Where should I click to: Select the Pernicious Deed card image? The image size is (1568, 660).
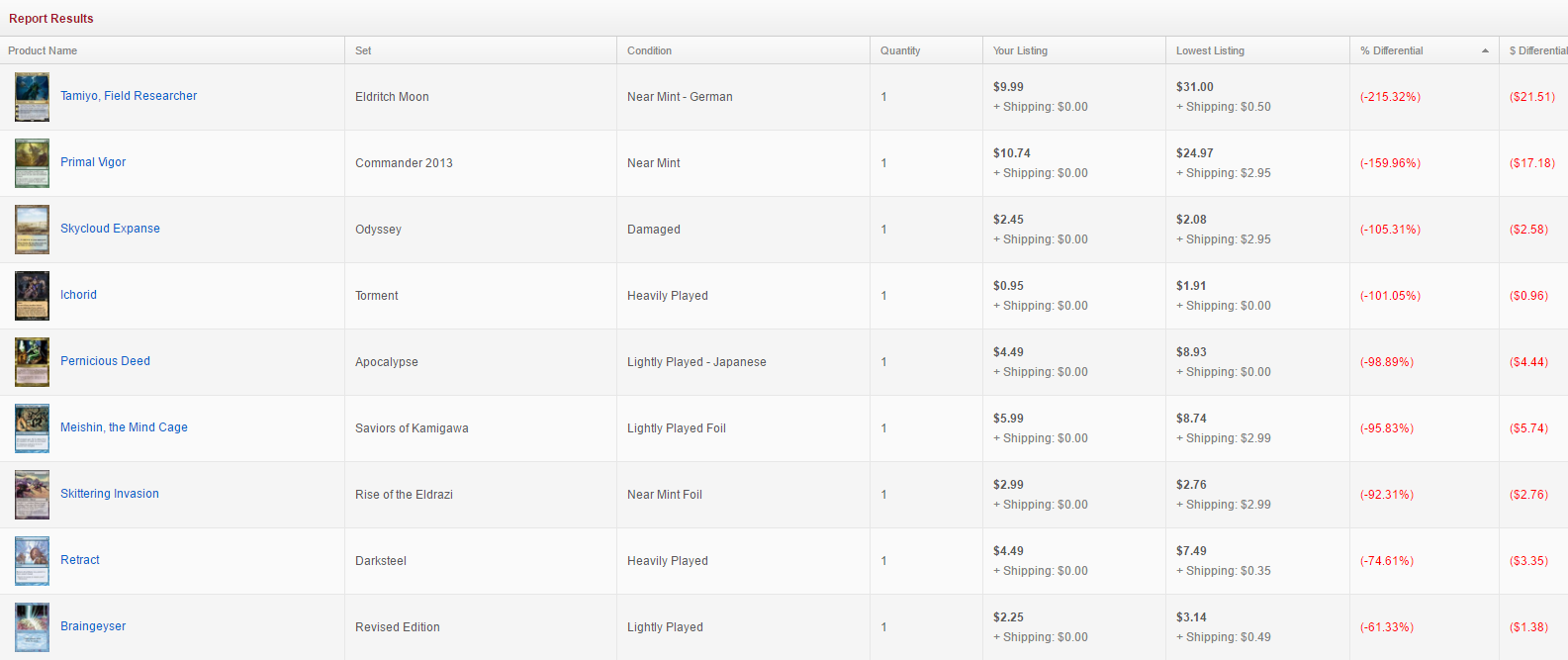[32, 362]
